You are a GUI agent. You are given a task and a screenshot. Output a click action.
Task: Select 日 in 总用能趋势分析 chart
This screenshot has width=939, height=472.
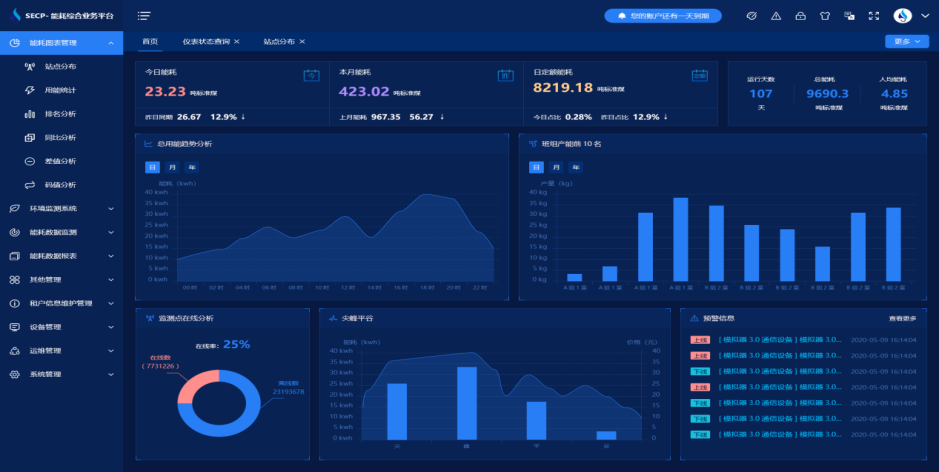pyautogui.click(x=152, y=167)
